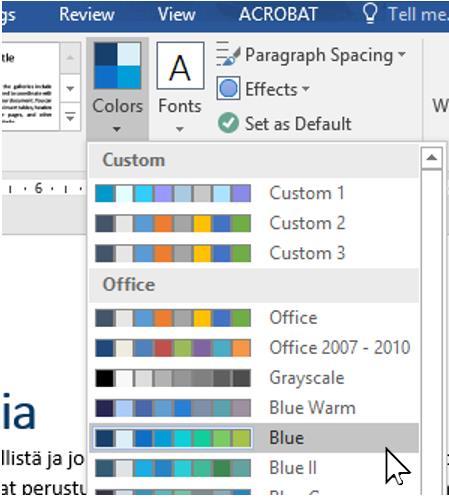
Task: Choose the Office 2007 - 2010 palette
Action: [x=254, y=348]
